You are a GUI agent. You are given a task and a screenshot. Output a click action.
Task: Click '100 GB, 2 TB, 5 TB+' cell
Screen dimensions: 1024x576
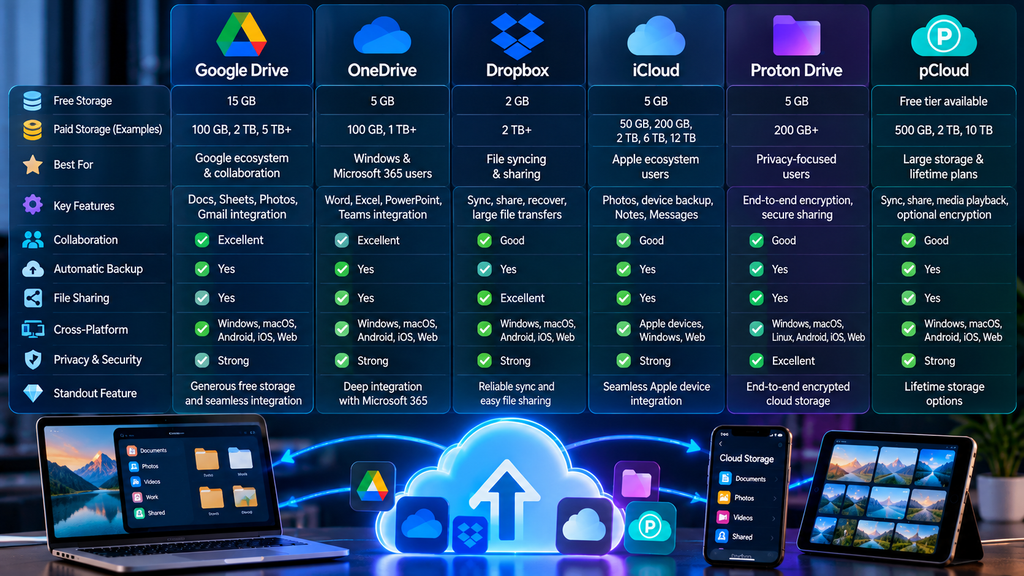pyautogui.click(x=242, y=130)
